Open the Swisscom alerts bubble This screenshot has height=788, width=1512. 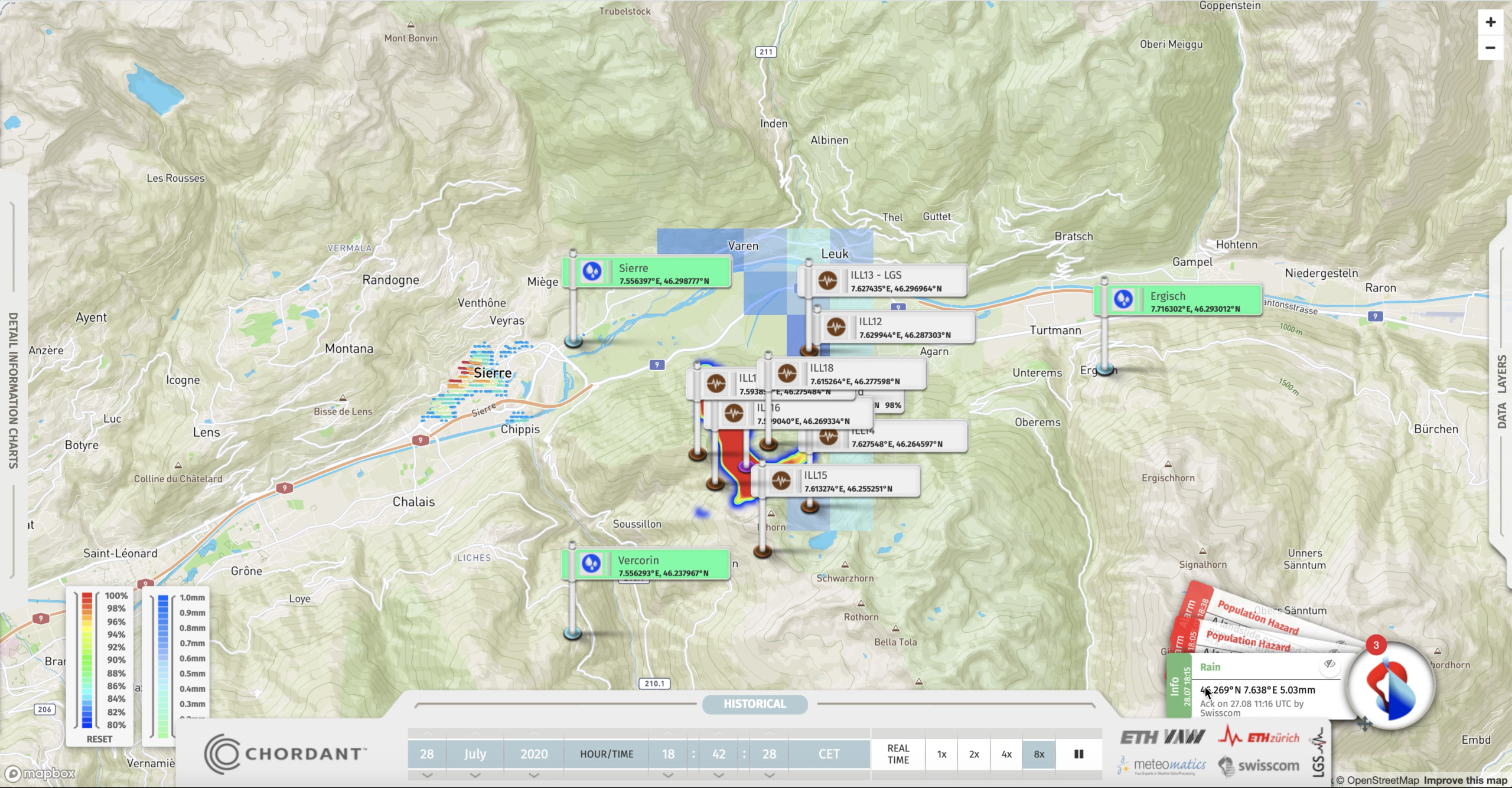(x=1392, y=686)
